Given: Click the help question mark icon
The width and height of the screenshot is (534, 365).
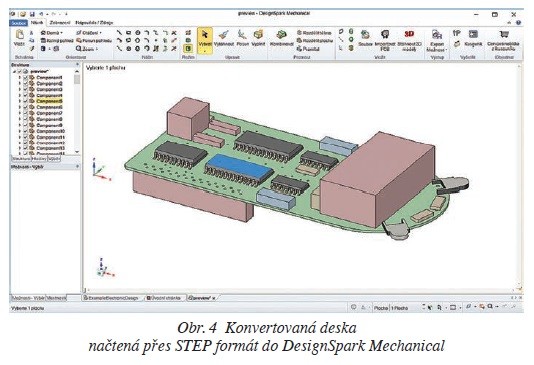Looking at the screenshot, I should tap(518, 23).
